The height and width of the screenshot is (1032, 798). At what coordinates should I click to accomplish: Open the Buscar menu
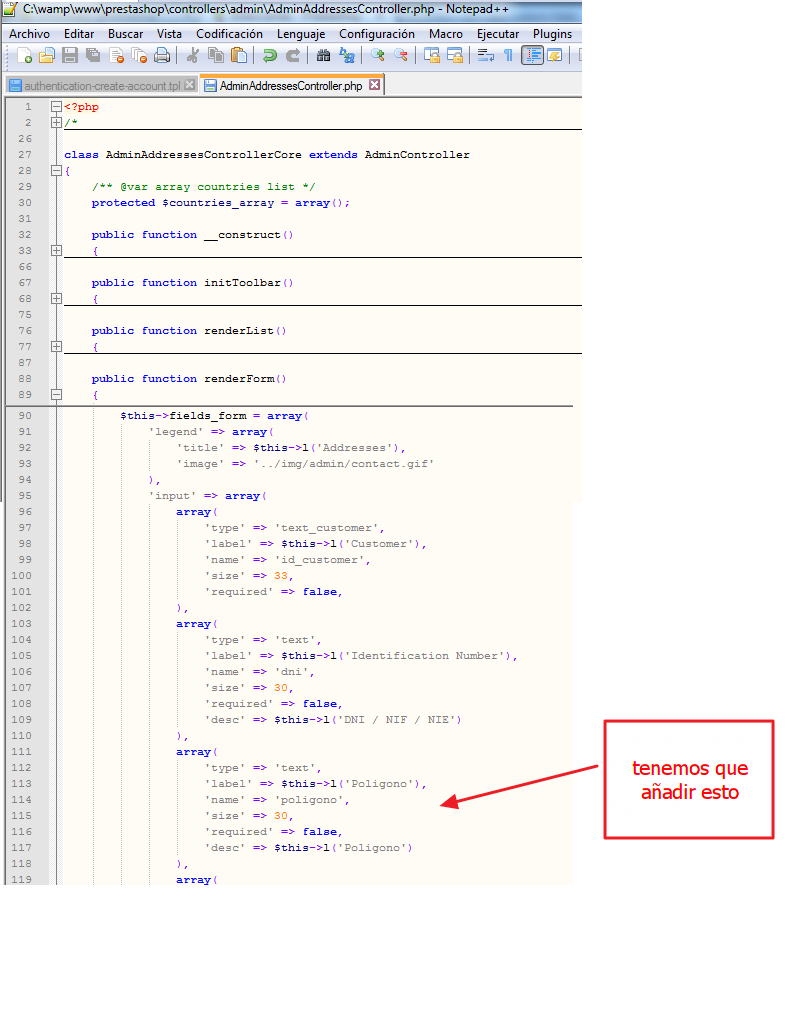125,34
